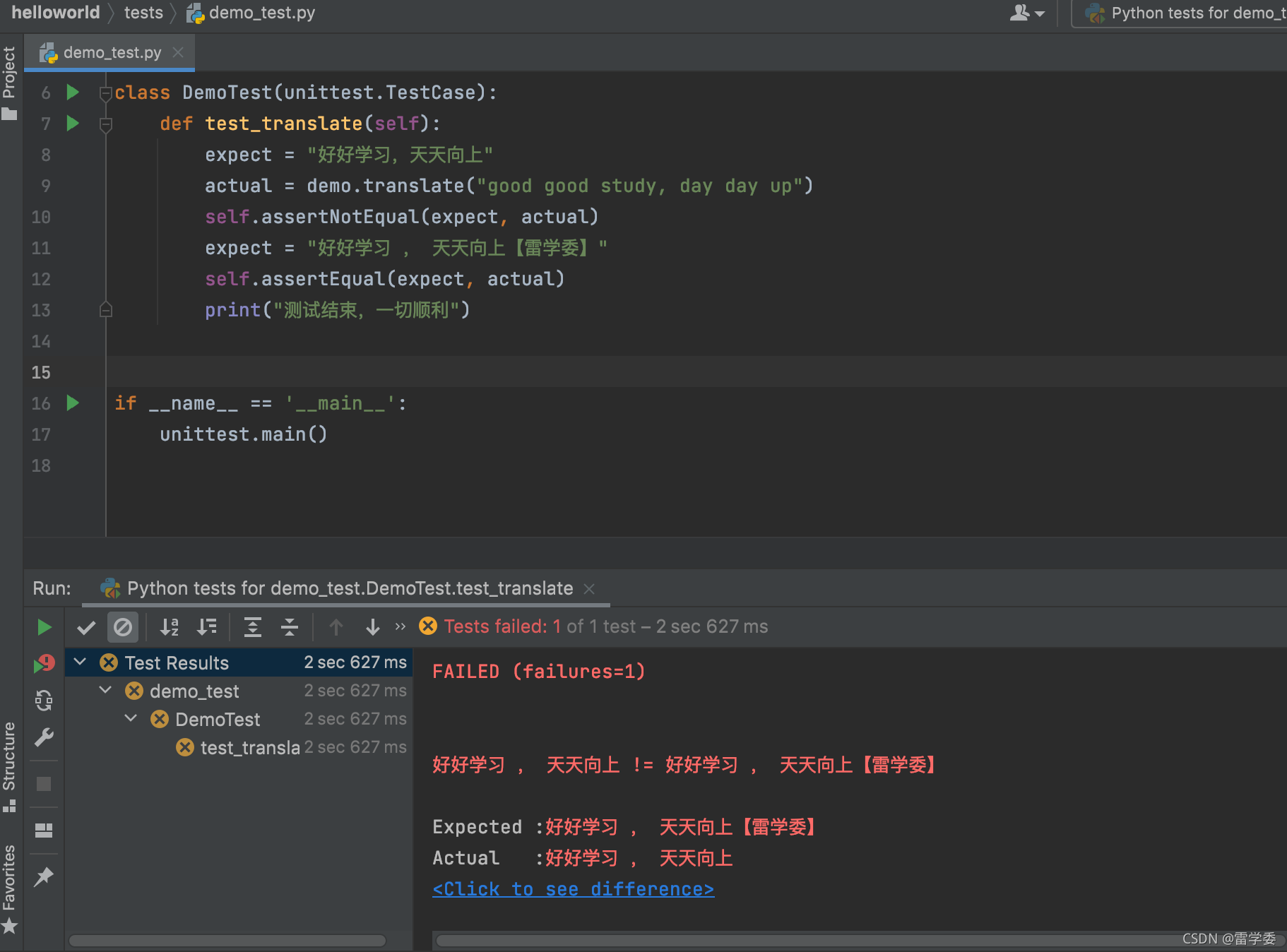Rerun the tests with green play button
Screen dimensions: 1287x952
click(x=44, y=627)
